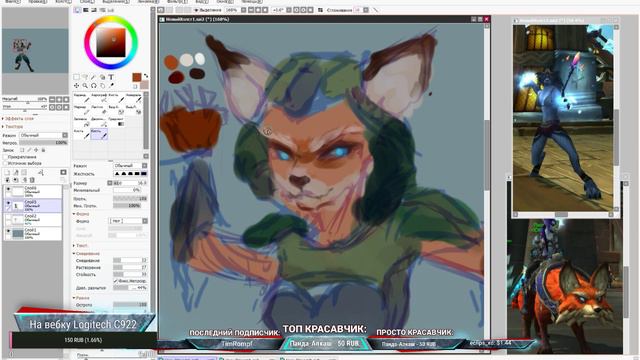The width and height of the screenshot is (640, 360).
Task: Select the eyedropper color picker tool
Action: [111, 86]
